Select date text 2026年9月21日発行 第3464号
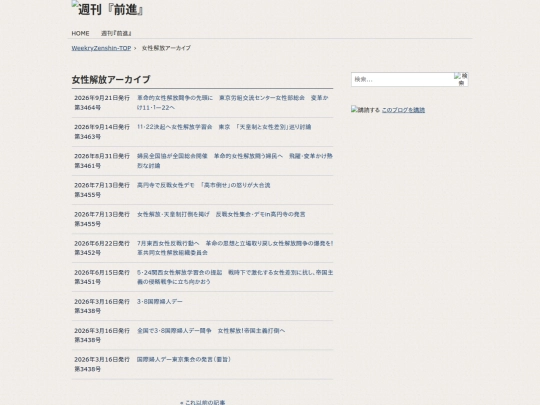The image size is (540, 405). 102,103
